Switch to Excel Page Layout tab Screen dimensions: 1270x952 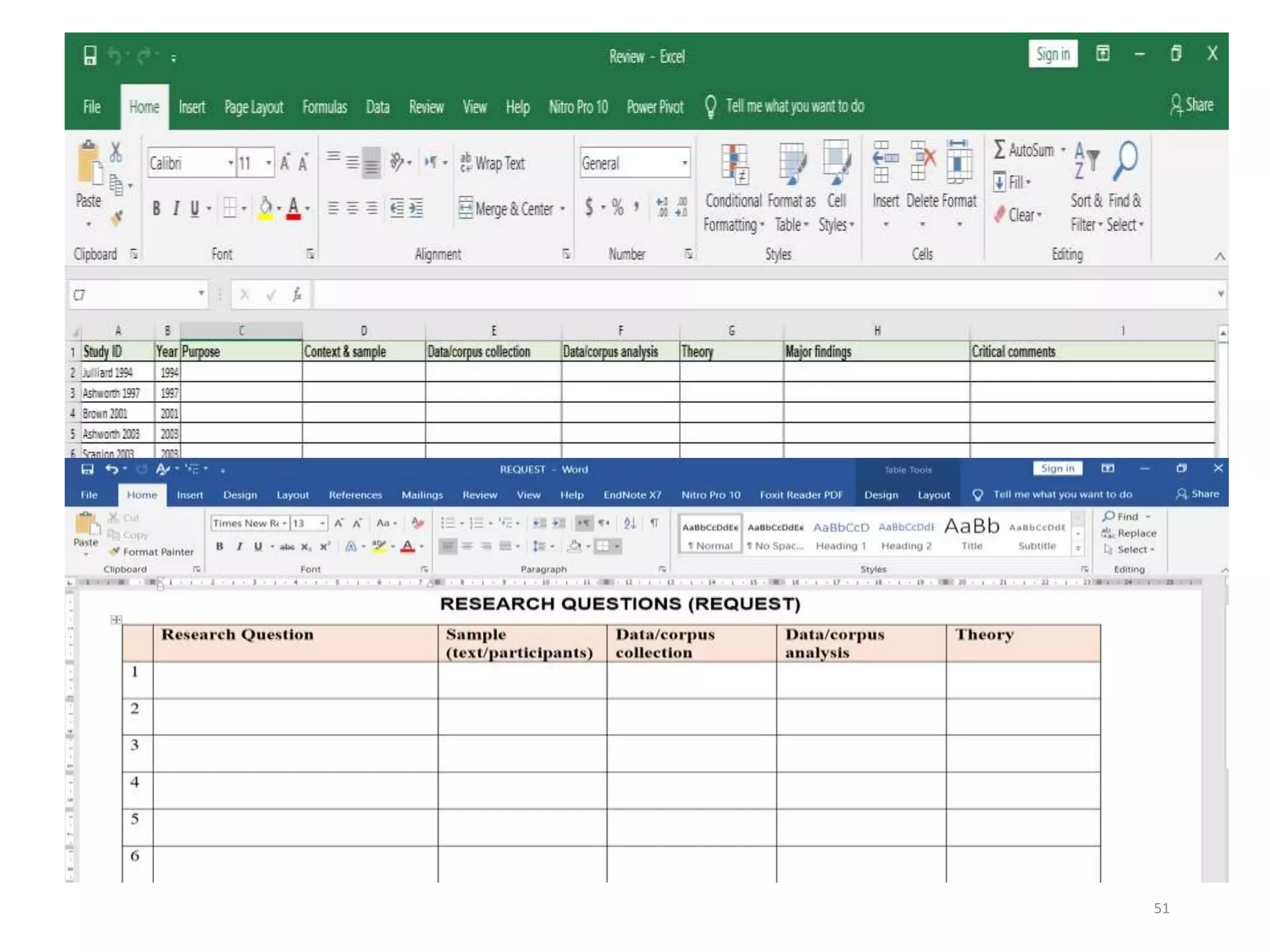pyautogui.click(x=254, y=107)
